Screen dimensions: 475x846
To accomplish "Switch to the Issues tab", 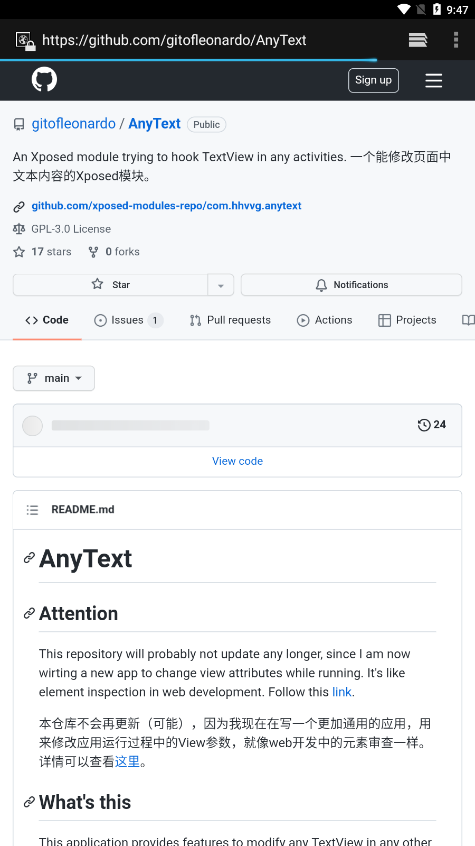I will 128,320.
